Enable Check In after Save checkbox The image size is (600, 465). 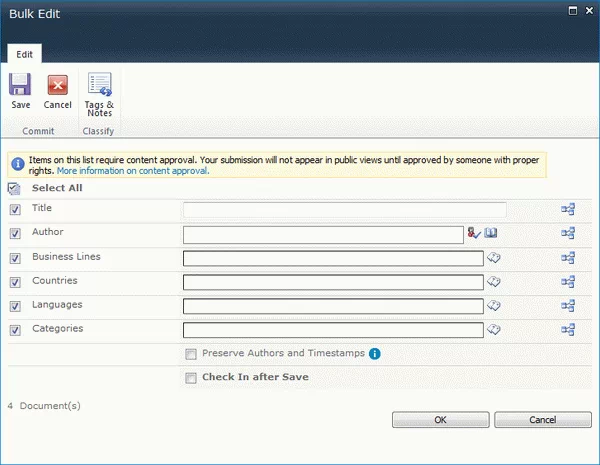point(191,378)
